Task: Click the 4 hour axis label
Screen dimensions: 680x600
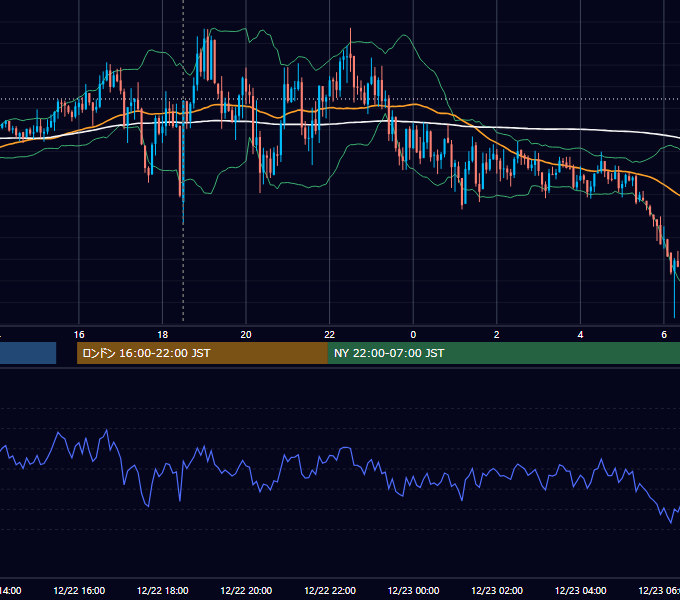Action: 580,335
